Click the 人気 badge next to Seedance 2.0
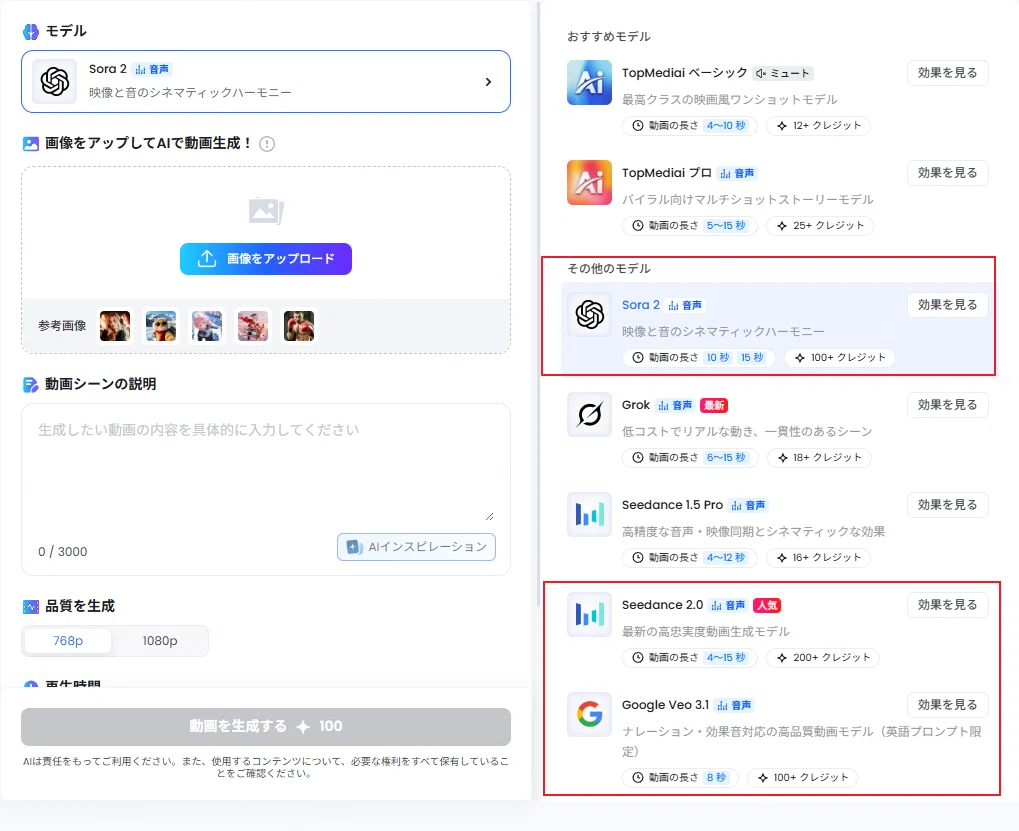Viewport: 1019px width, 831px height. (x=767, y=606)
